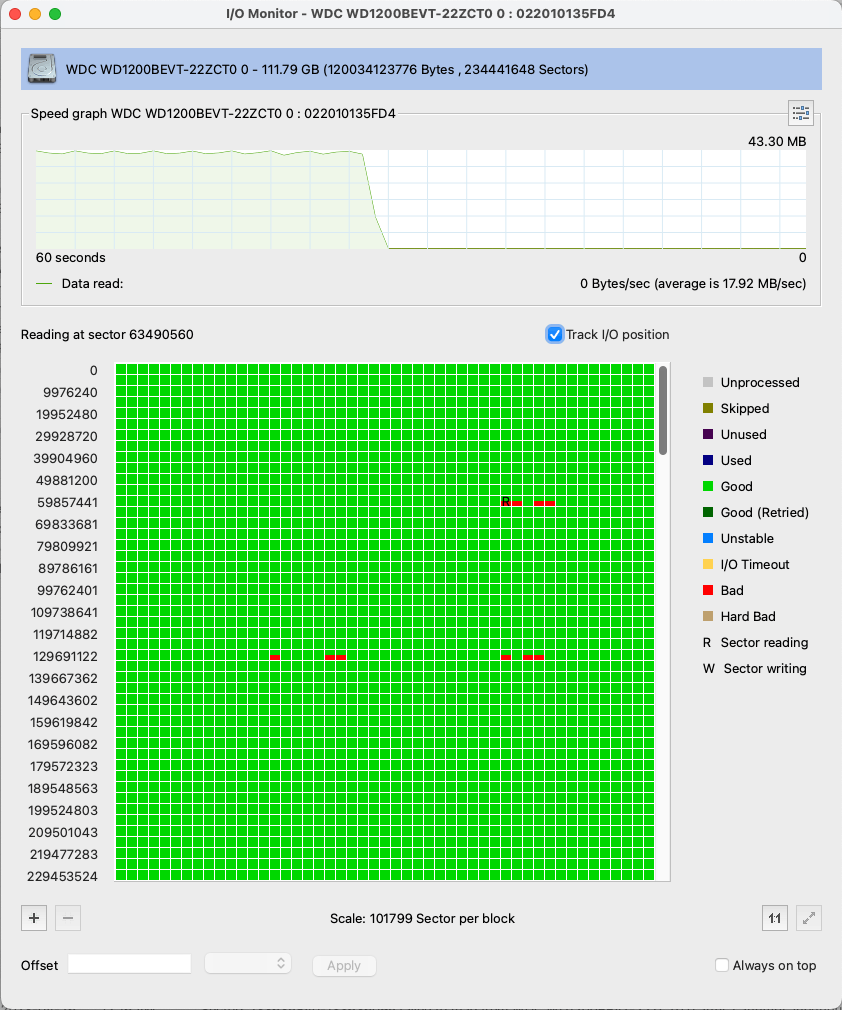Click the hard drive icon in the header

coord(42,68)
